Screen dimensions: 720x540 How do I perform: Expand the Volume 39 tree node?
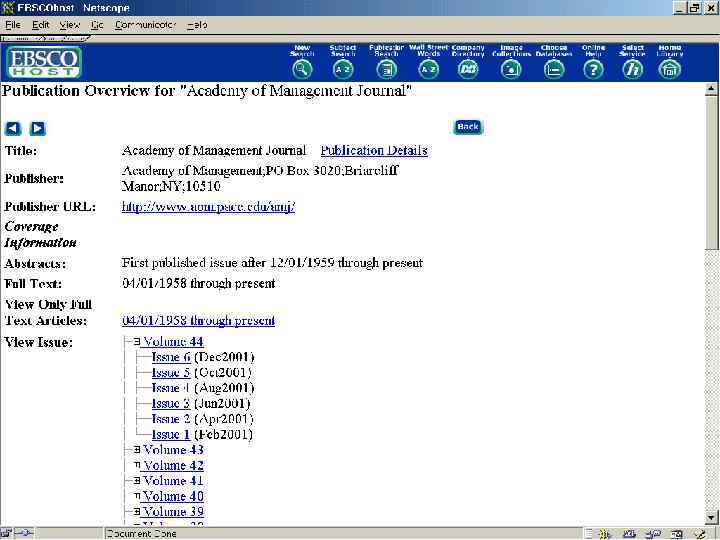point(136,512)
